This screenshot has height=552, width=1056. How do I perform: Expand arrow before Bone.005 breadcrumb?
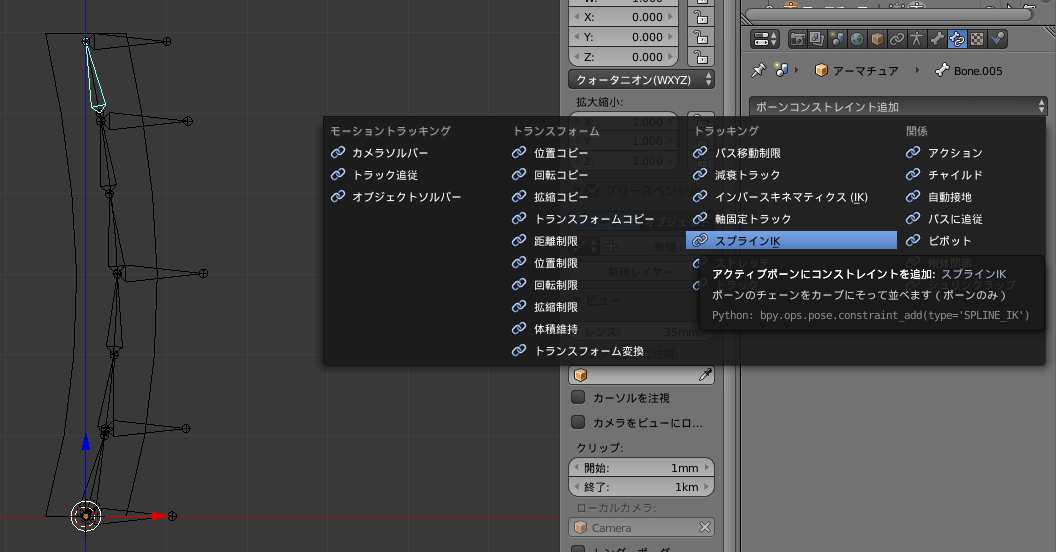tap(917, 70)
